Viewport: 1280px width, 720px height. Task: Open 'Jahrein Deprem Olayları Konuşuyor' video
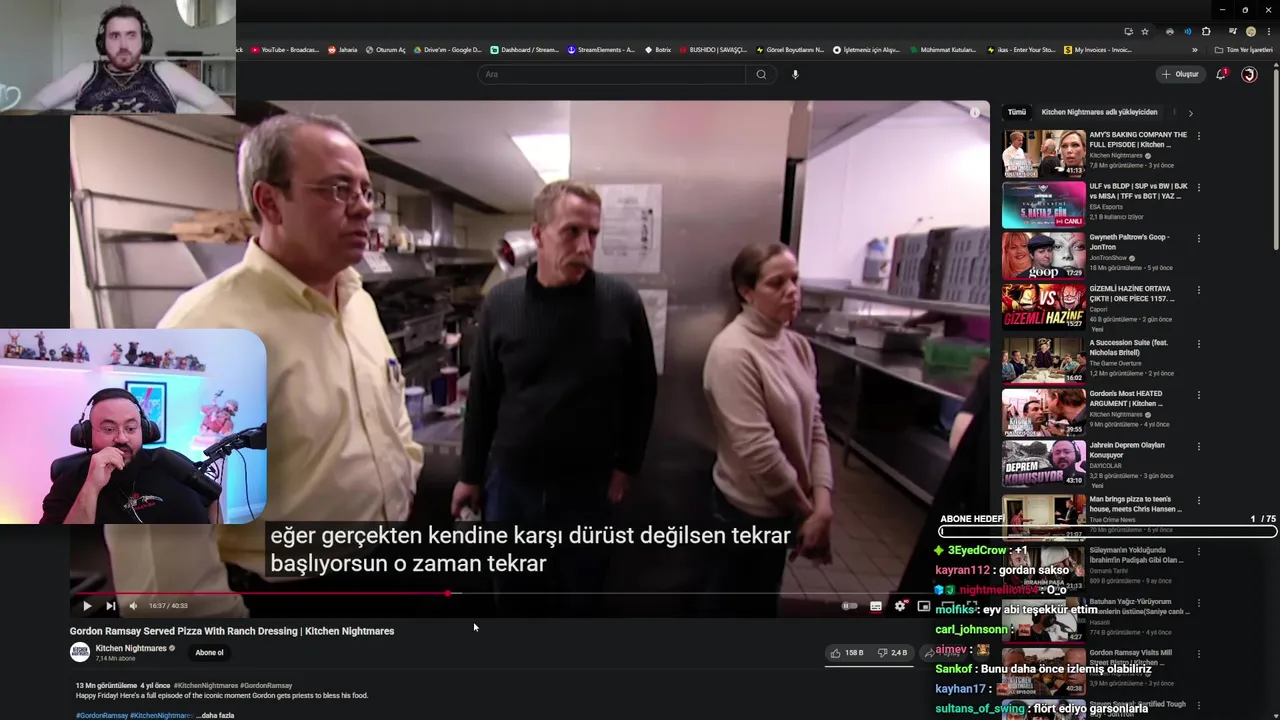pyautogui.click(x=1044, y=463)
